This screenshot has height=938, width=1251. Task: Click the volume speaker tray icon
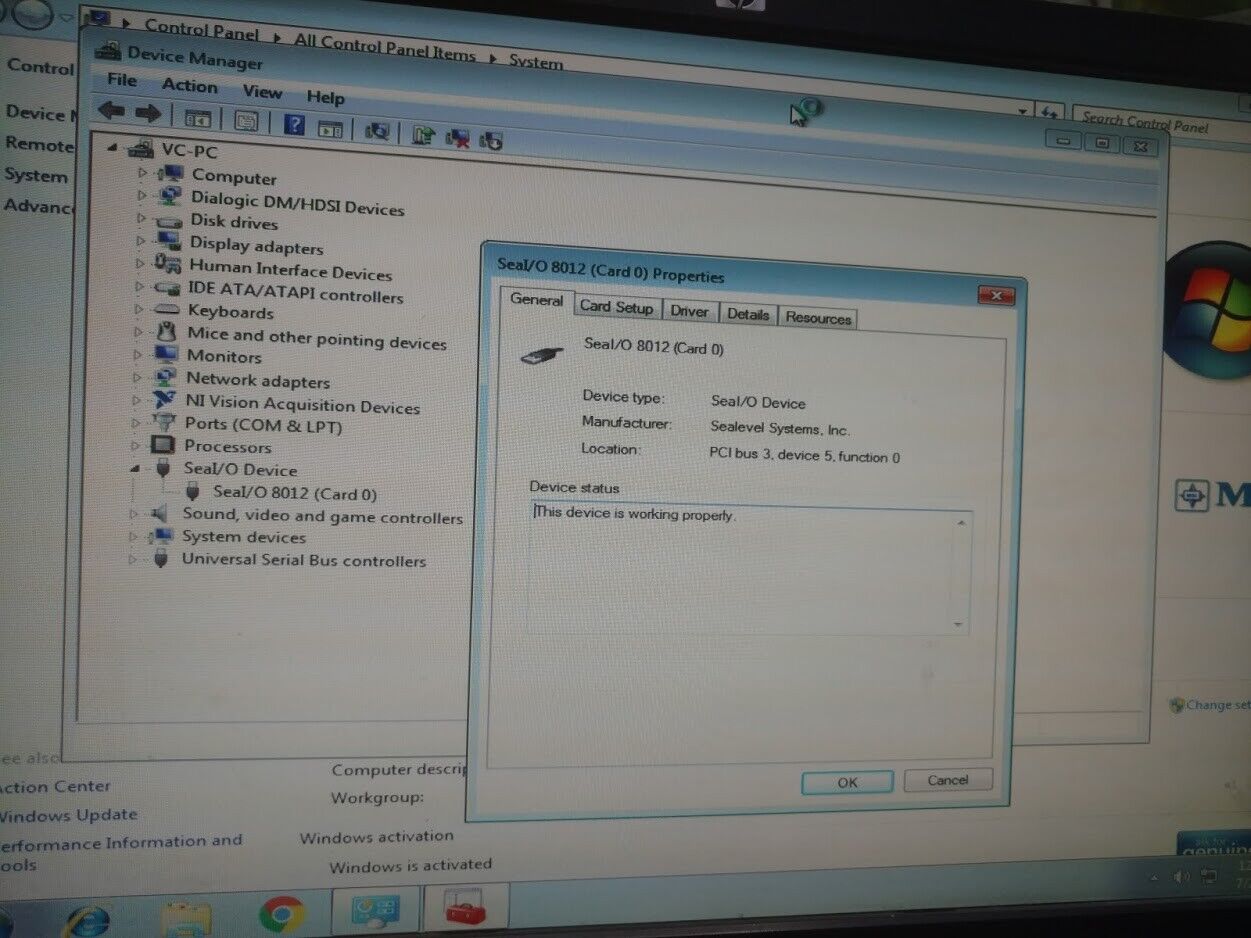[x=1181, y=875]
